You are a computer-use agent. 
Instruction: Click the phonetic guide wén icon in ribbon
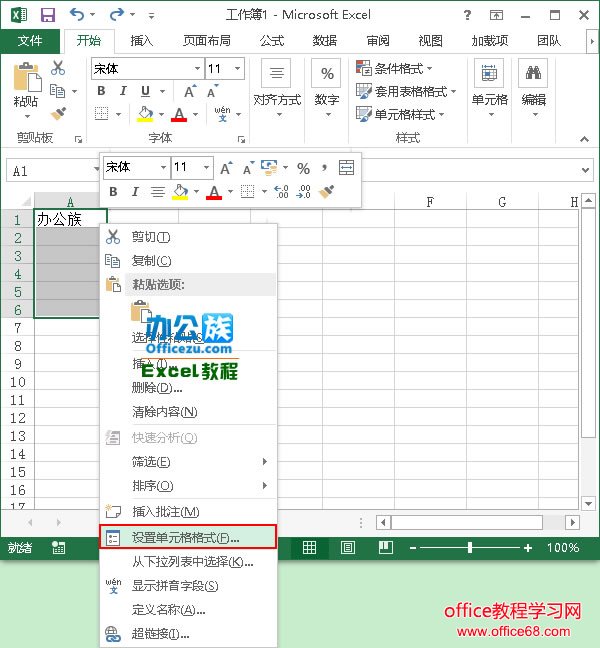(x=222, y=114)
